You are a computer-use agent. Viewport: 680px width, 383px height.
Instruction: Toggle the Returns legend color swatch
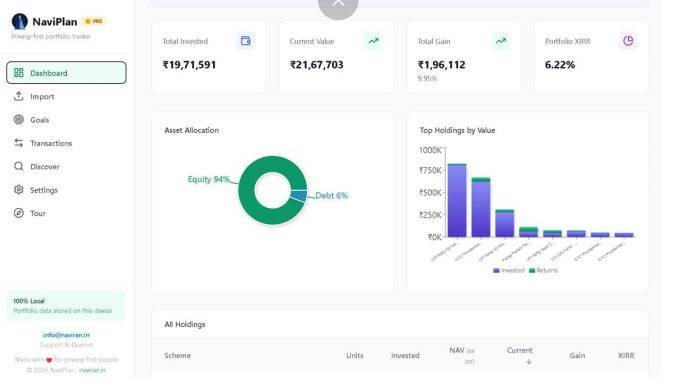pos(532,270)
